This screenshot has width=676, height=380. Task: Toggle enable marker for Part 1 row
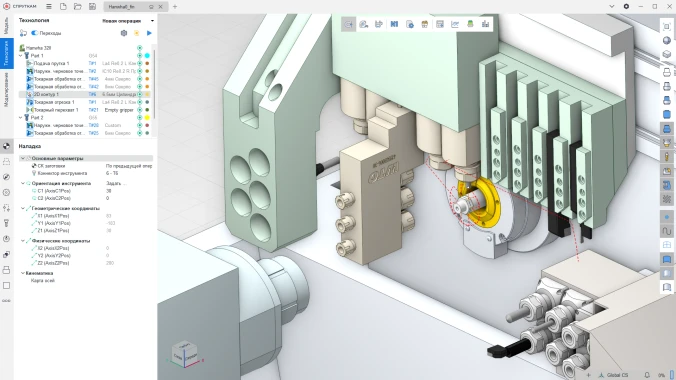click(x=140, y=56)
